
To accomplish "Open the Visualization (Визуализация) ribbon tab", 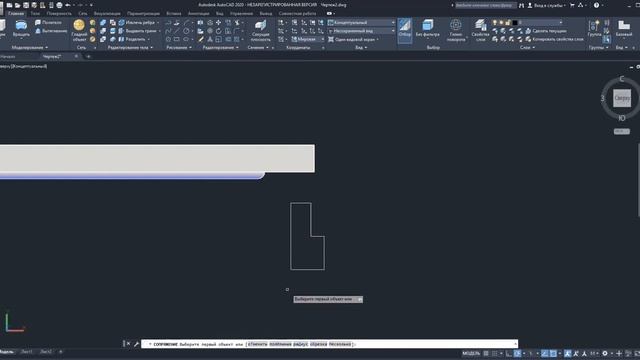I will pos(107,13).
